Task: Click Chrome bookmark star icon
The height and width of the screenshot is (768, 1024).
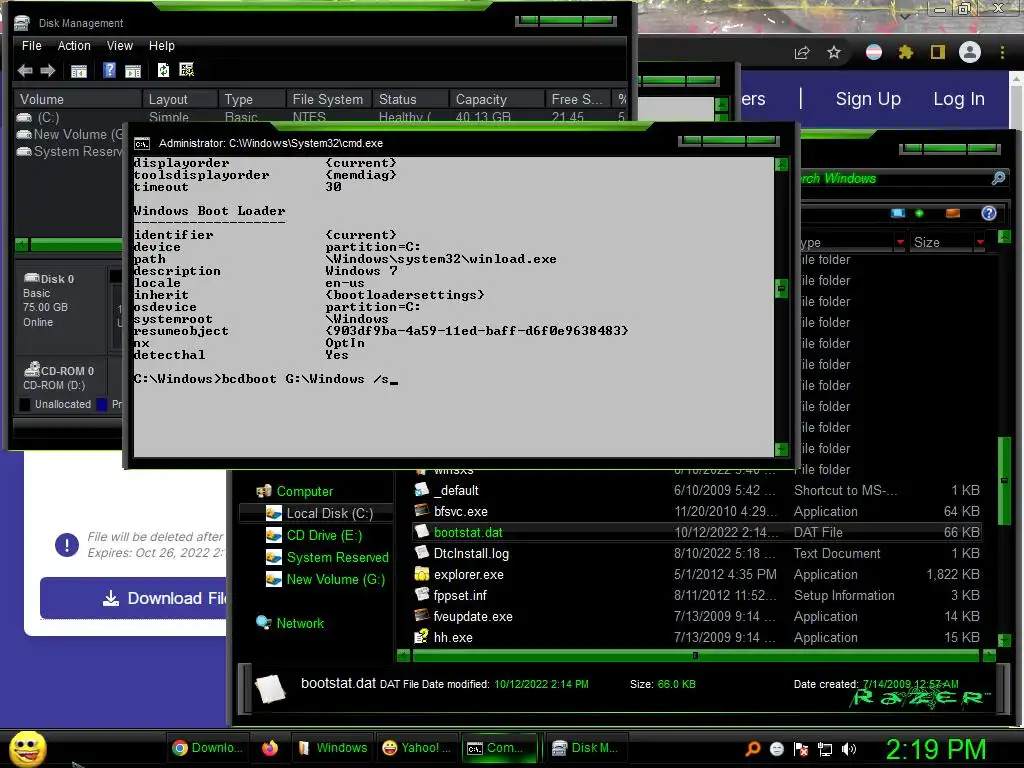Action: 834,52
